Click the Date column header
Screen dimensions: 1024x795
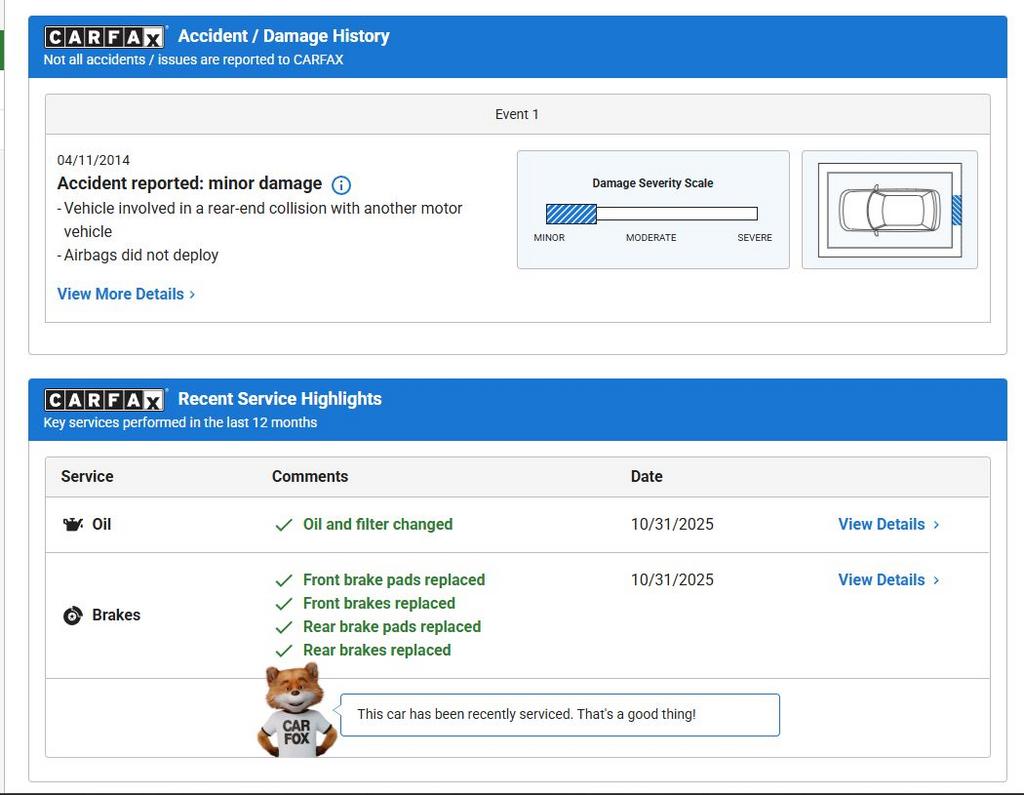(646, 476)
